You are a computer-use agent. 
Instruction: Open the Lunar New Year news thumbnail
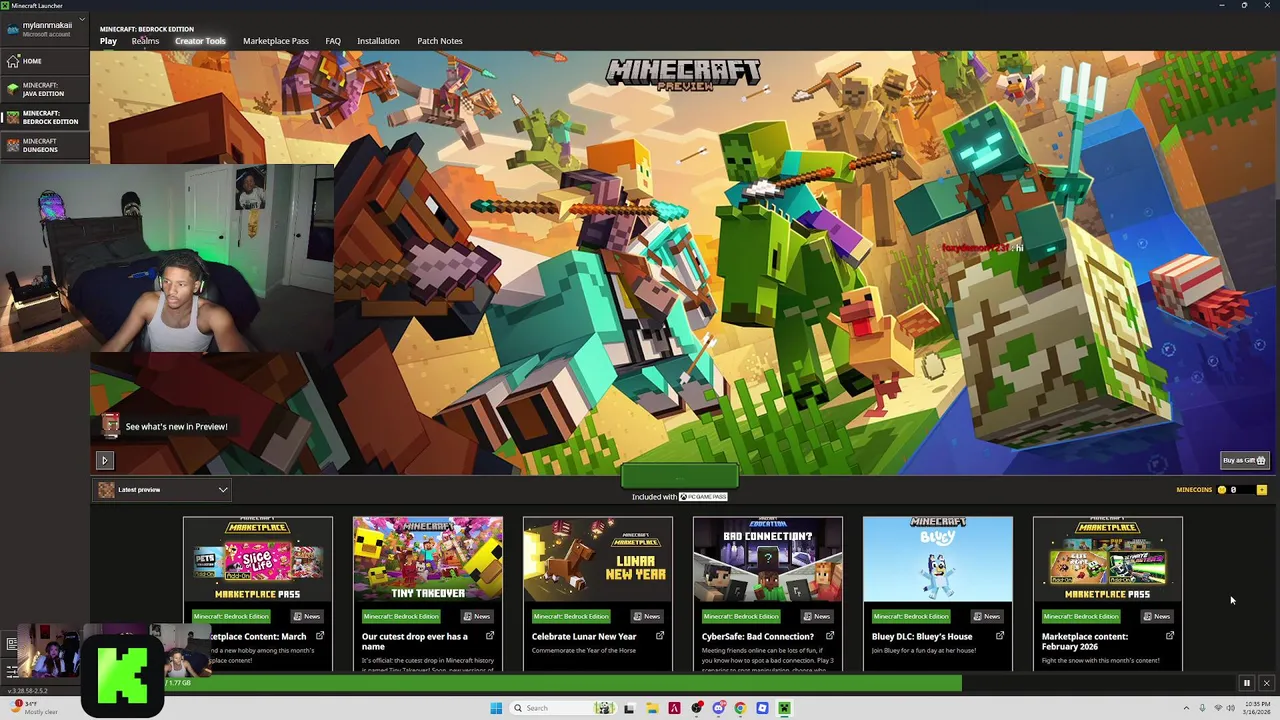tap(598, 559)
